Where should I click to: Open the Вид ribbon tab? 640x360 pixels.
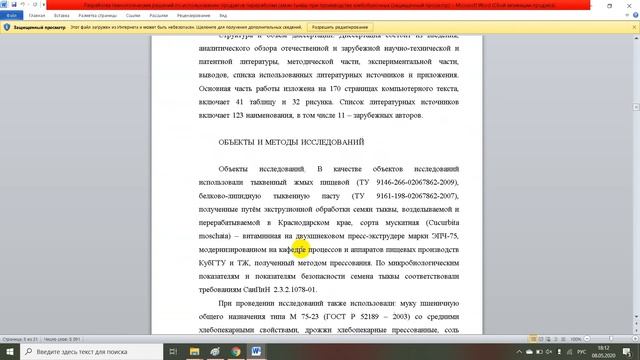click(x=223, y=16)
